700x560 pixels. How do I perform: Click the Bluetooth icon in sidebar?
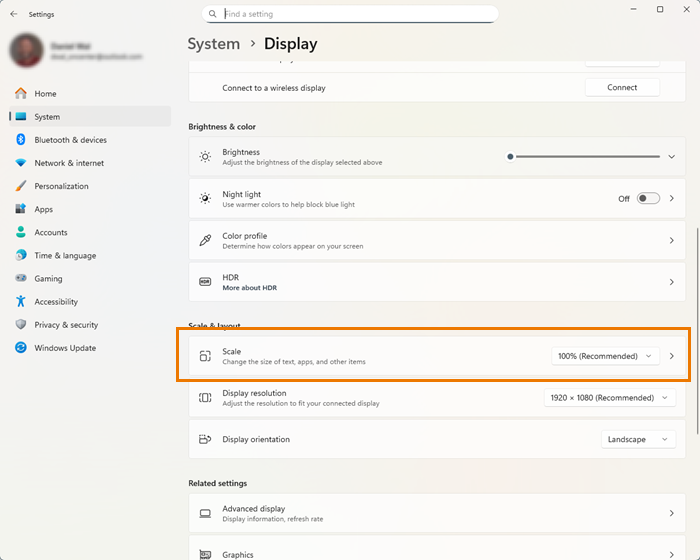click(21, 140)
